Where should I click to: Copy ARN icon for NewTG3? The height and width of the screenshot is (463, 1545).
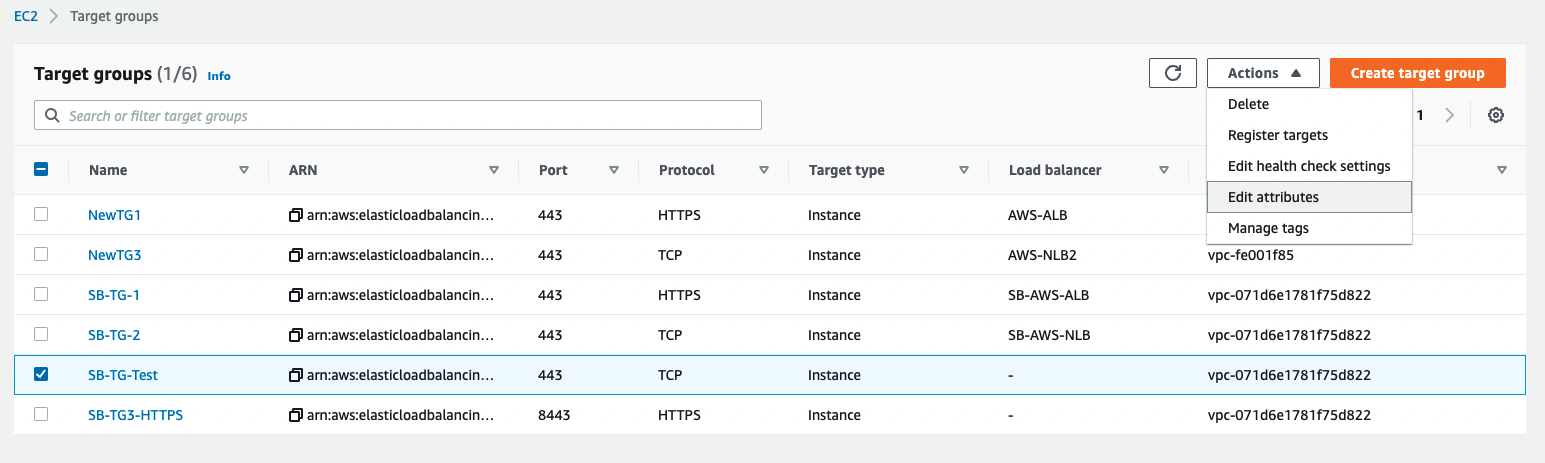295,255
